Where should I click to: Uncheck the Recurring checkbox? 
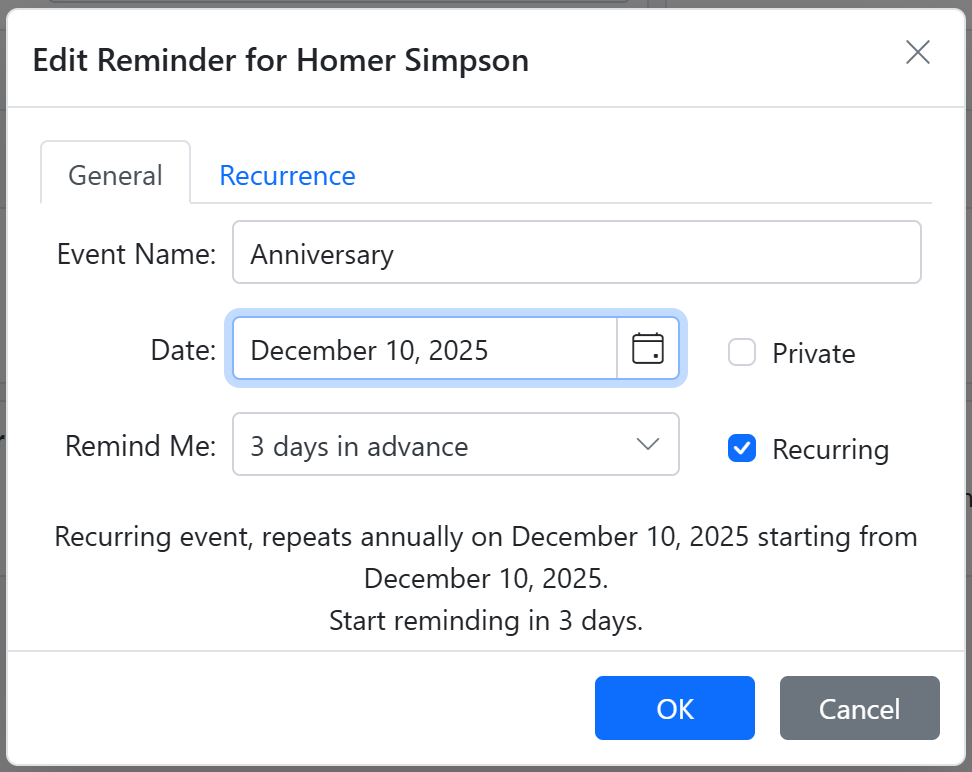click(741, 449)
